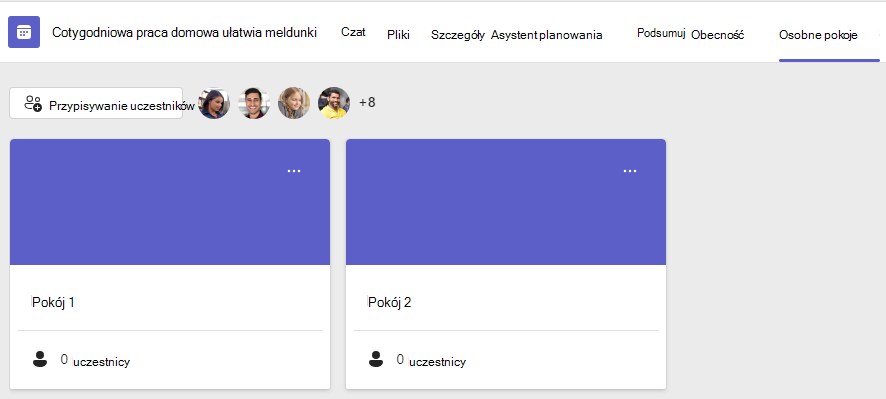Viewport: 886px width, 399px height.
Task: Select the Osobne pokoje tab
Action: [818, 35]
